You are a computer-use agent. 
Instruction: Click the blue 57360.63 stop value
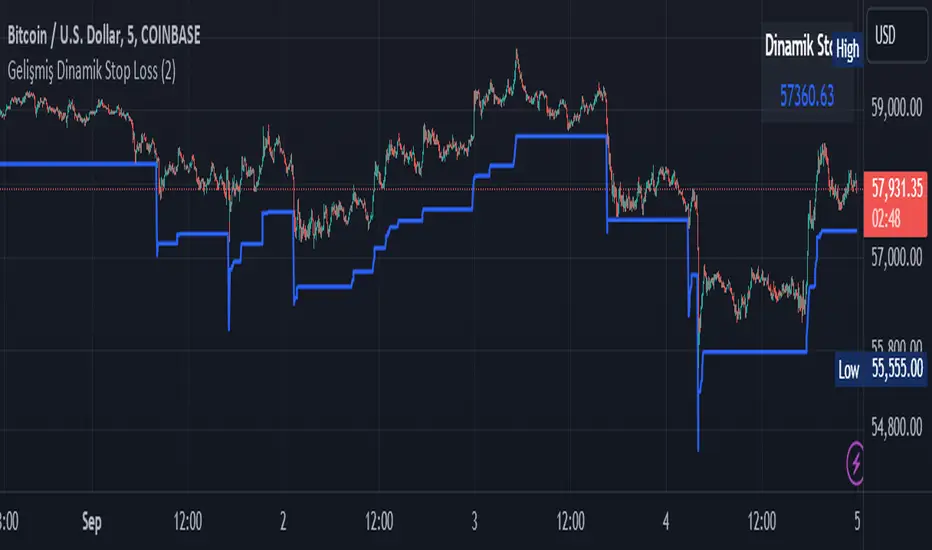[x=806, y=96]
